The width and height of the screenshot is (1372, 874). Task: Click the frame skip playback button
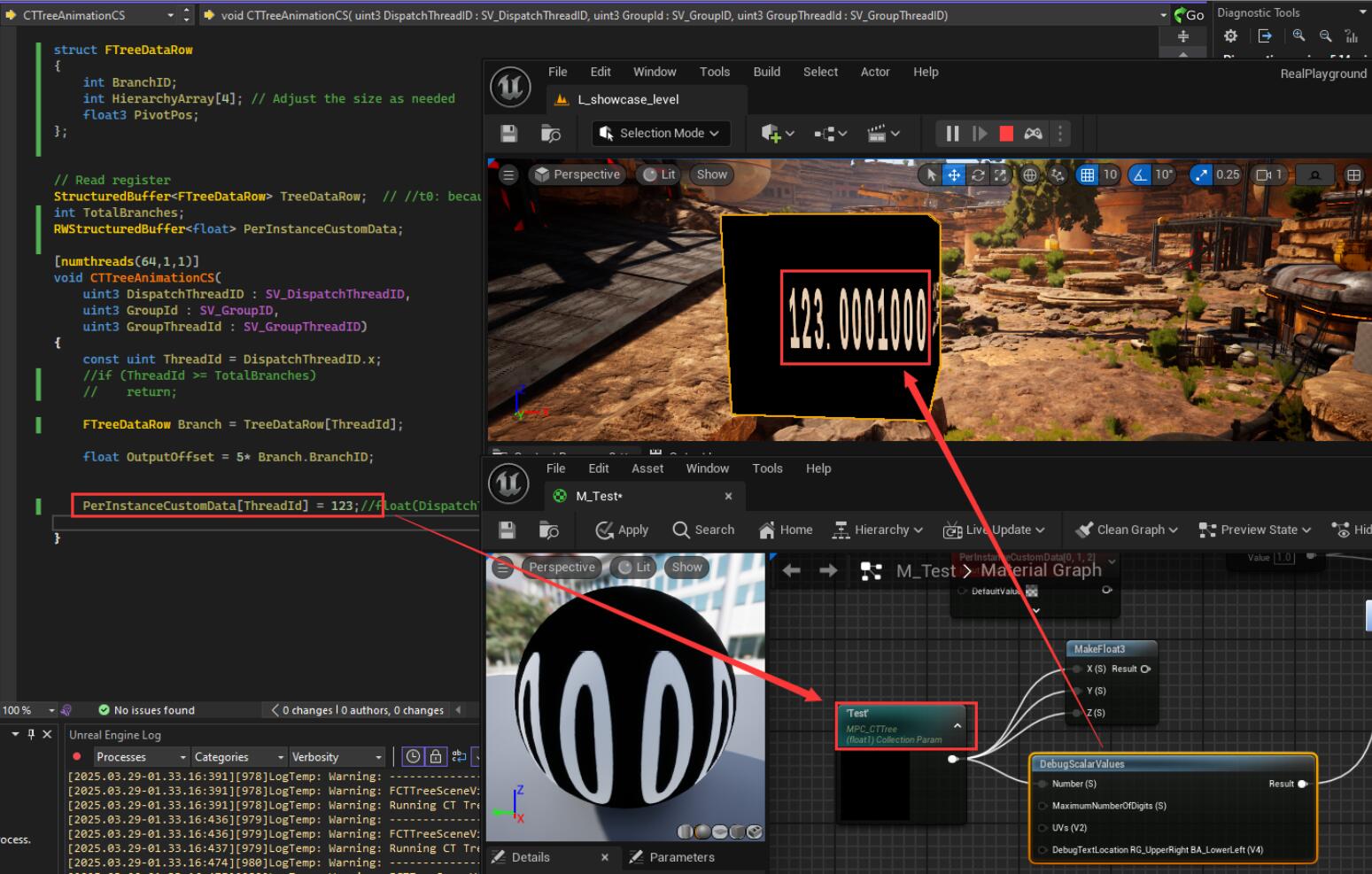coord(980,134)
